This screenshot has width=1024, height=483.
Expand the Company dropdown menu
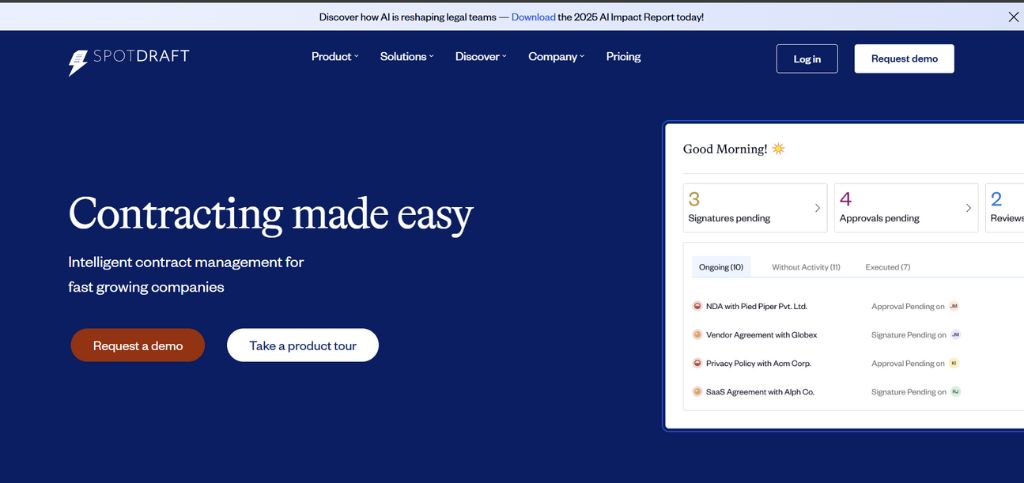pyautogui.click(x=556, y=57)
